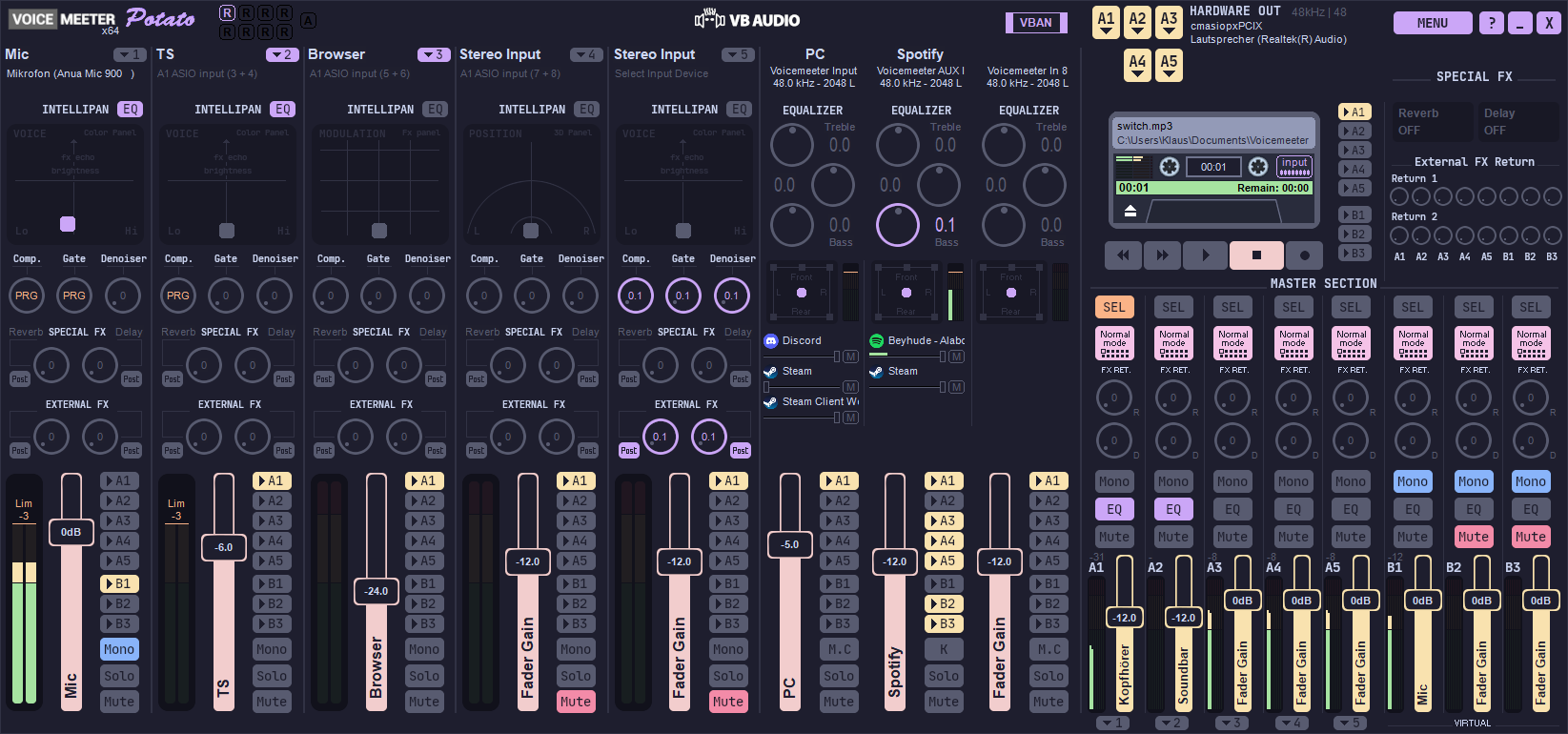Open the A2 hardware output device selector
This screenshot has width=1568, height=734.
click(x=1137, y=23)
